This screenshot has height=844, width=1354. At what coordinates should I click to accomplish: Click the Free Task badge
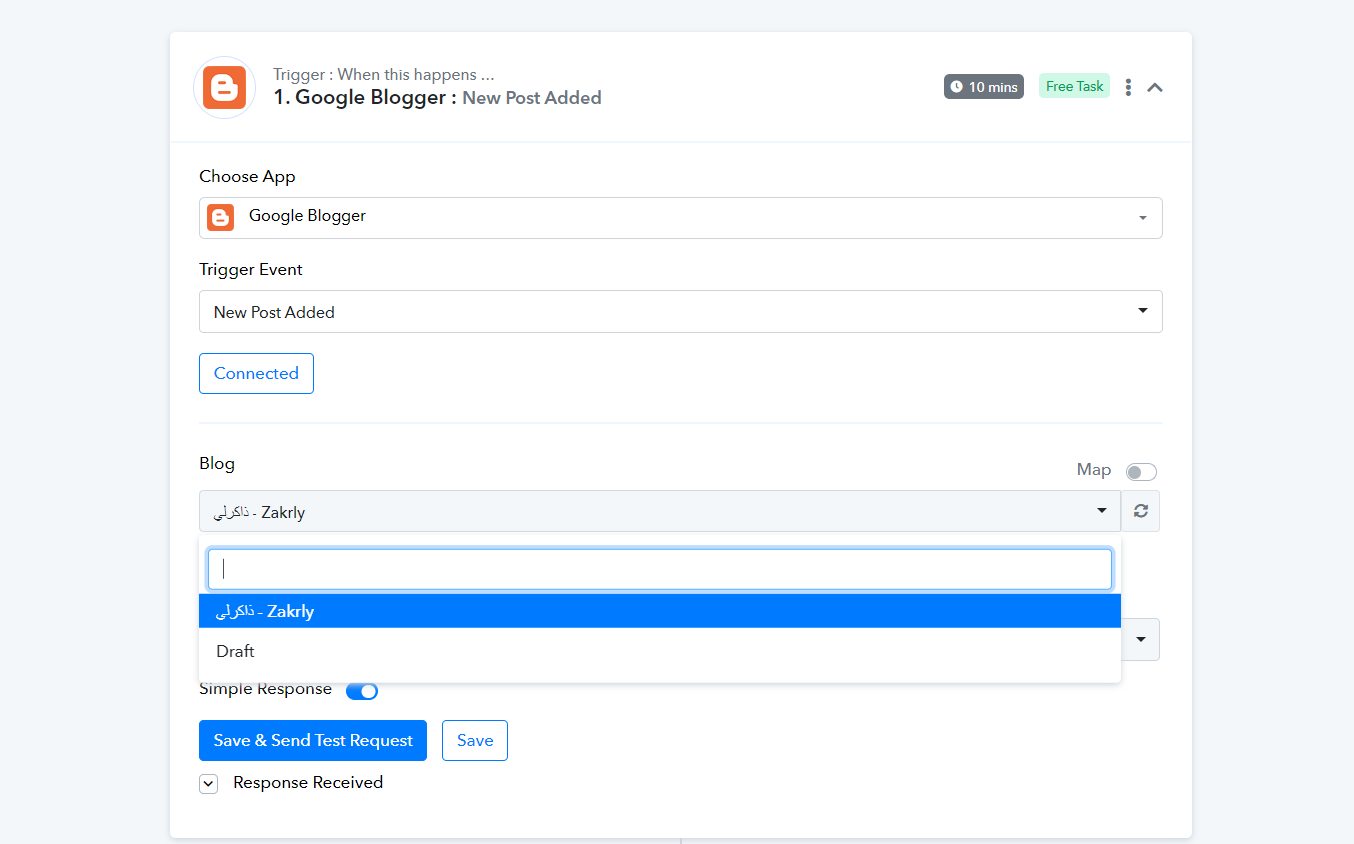coord(1074,86)
